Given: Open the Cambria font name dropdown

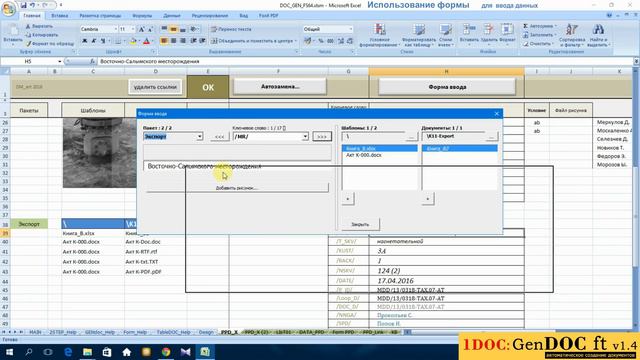Looking at the screenshot, I should click(x=116, y=29).
